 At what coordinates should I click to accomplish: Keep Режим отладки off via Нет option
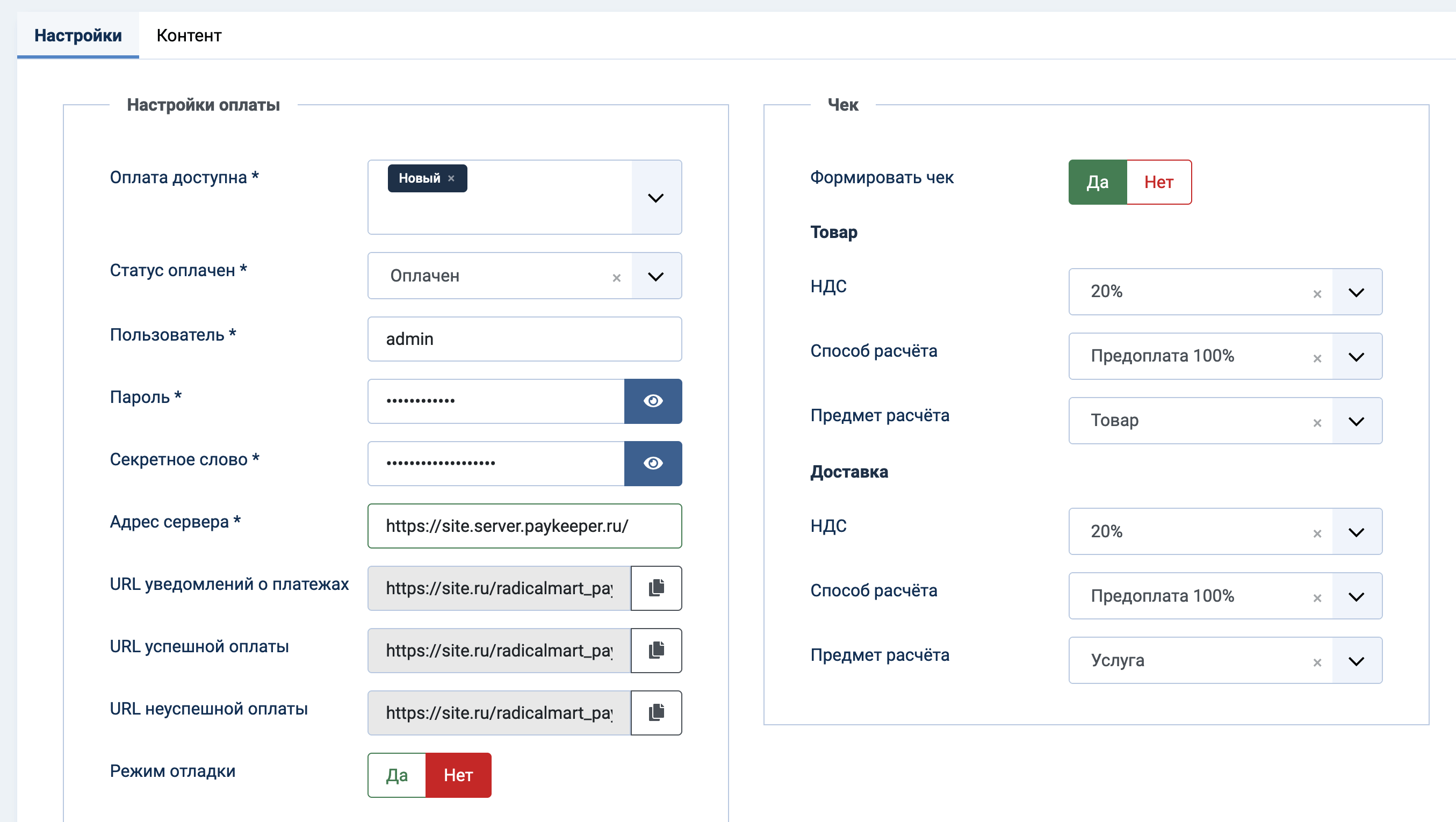pos(458,775)
